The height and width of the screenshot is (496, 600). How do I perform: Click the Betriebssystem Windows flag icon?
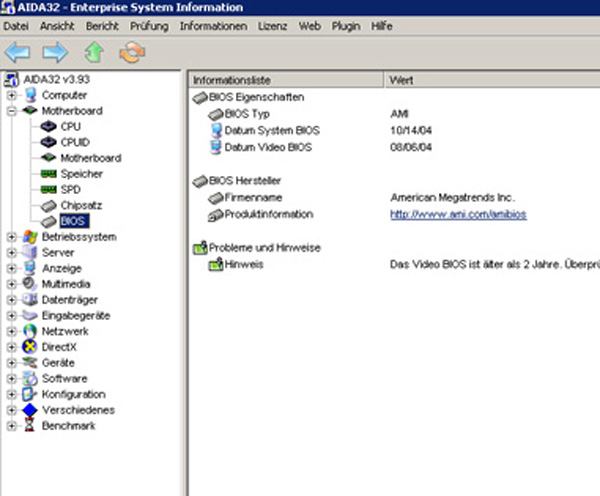click(x=30, y=237)
